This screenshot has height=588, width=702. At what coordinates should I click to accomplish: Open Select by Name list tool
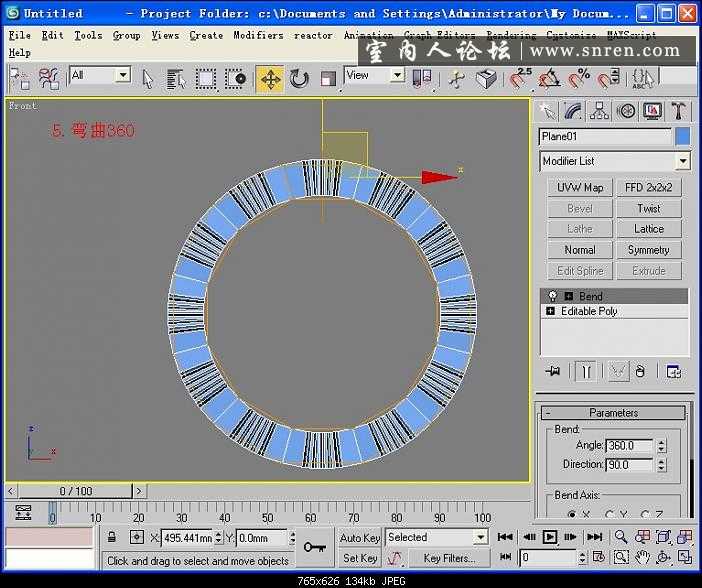(176, 80)
